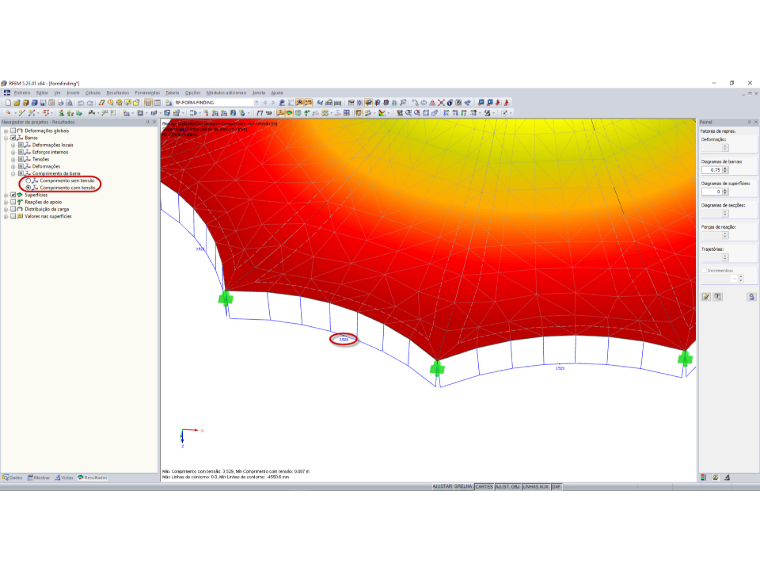Viewport: 760px width, 570px height.
Task: Click the red X delete-results icon
Action: (441, 103)
